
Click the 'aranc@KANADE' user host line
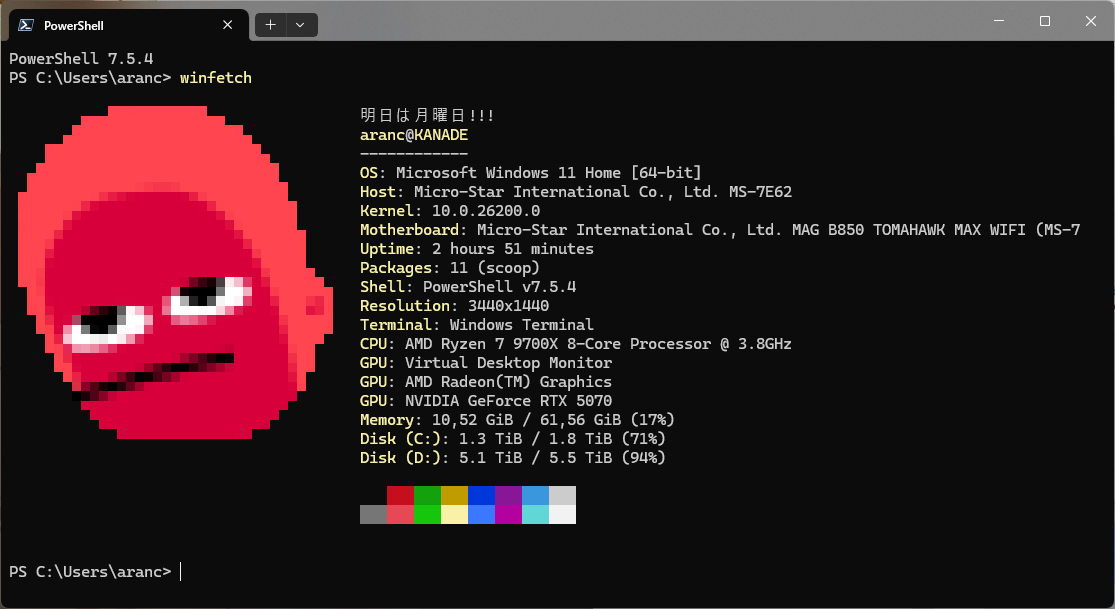(414, 134)
